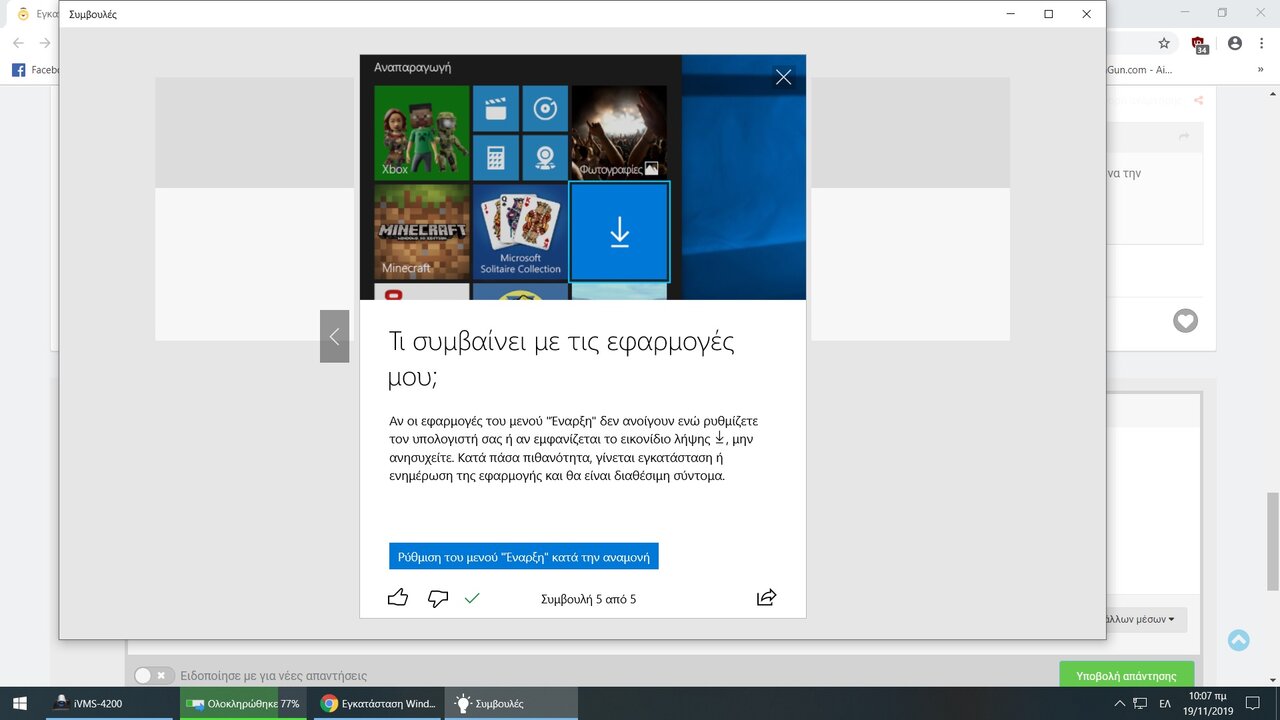The image size is (1280, 720).
Task: Click the green 'Υποβολή απάντησης' button
Action: [1126, 676]
